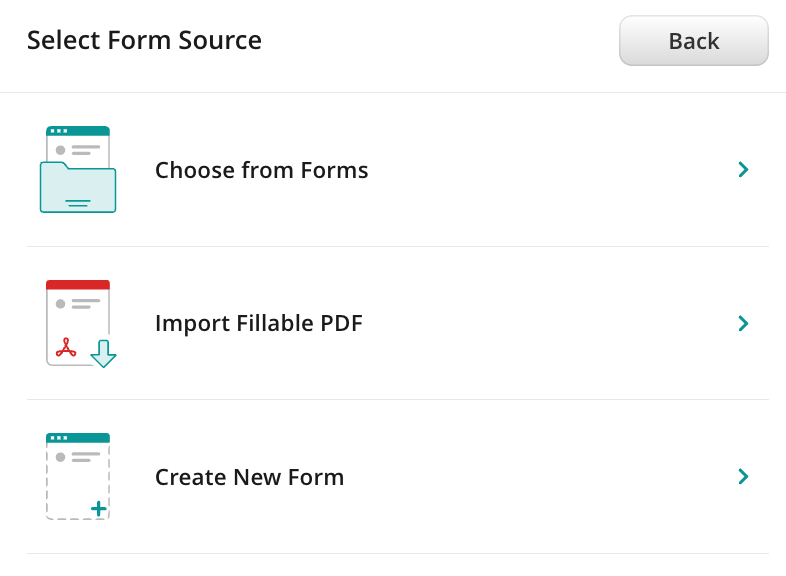Image resolution: width=786 pixels, height=576 pixels.
Task: Click the teal download arrow on PDF icon
Action: pos(103,354)
